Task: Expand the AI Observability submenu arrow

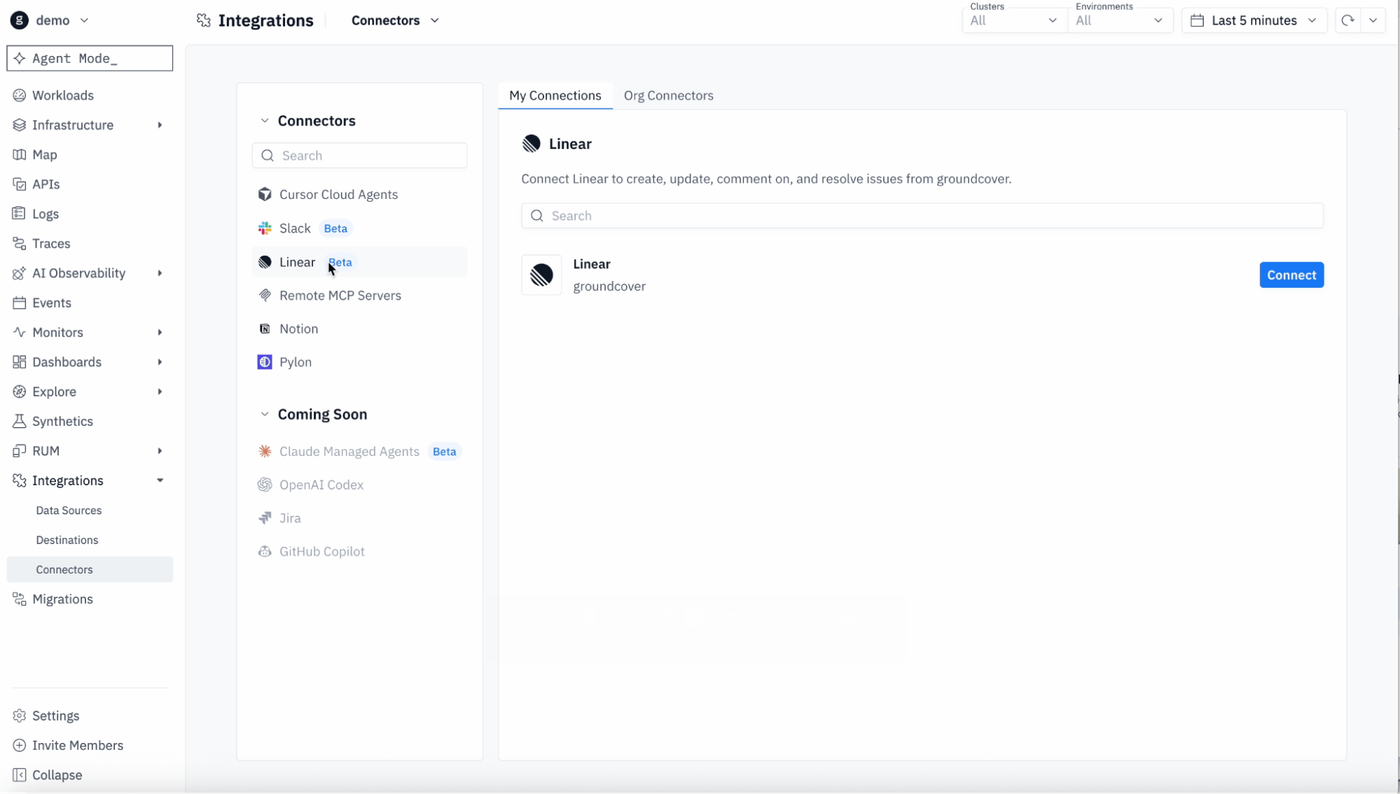Action: pos(160,273)
